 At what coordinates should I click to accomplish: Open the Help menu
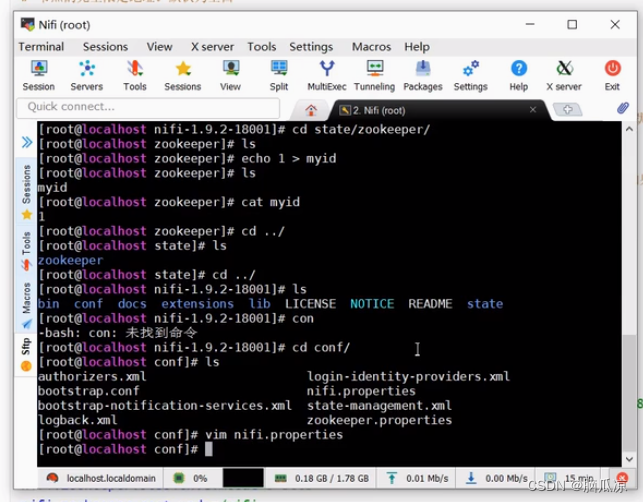(x=417, y=47)
